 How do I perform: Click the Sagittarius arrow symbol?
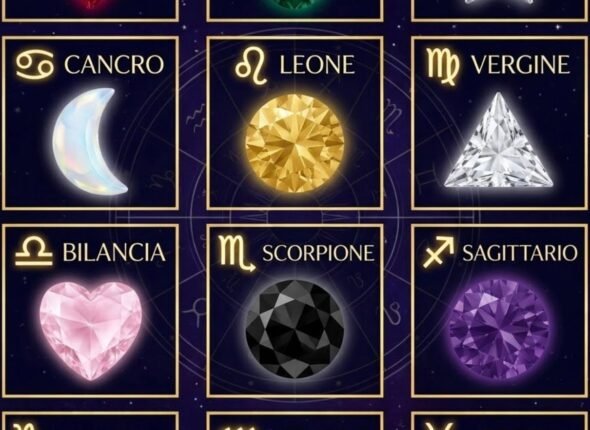(x=439, y=252)
